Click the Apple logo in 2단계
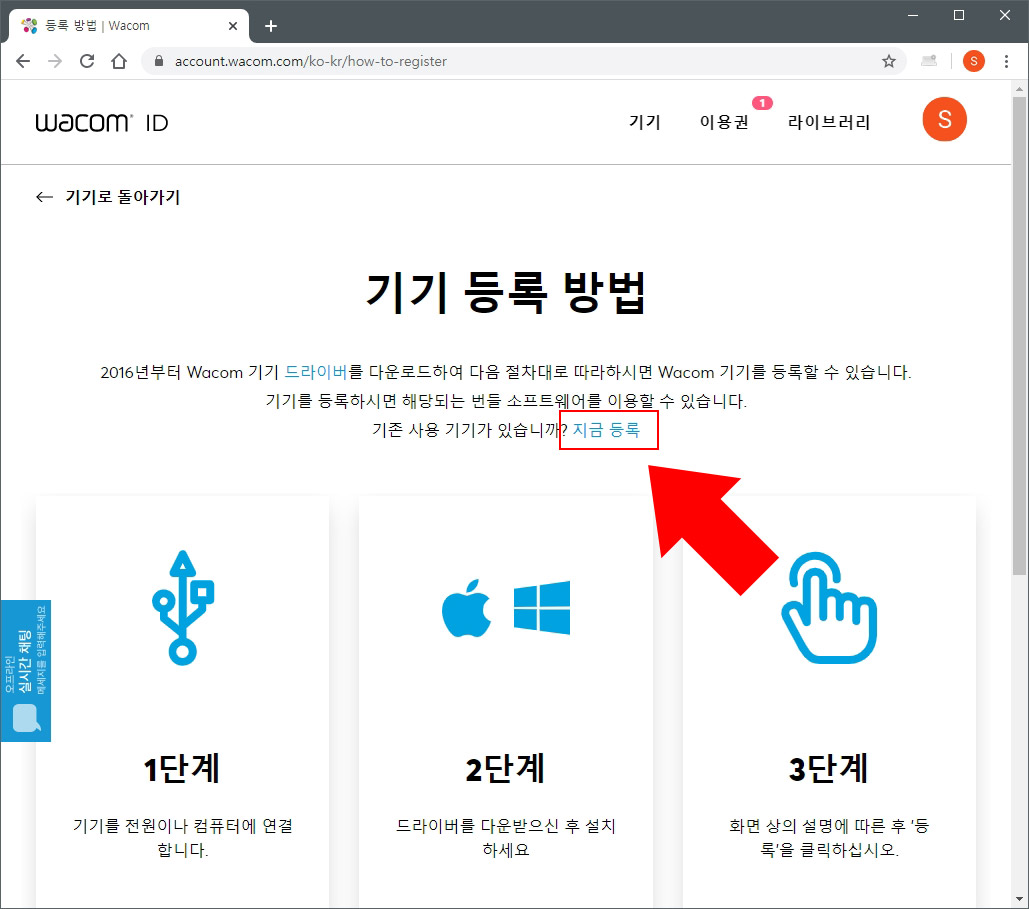The width and height of the screenshot is (1029, 909). [x=466, y=610]
